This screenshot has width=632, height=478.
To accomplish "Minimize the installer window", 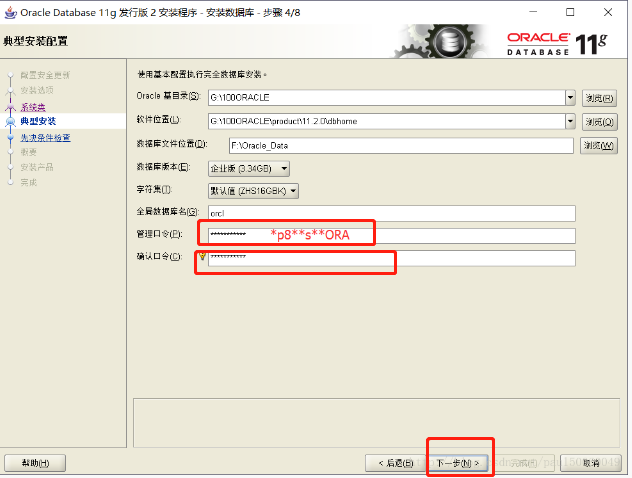I will (x=533, y=12).
